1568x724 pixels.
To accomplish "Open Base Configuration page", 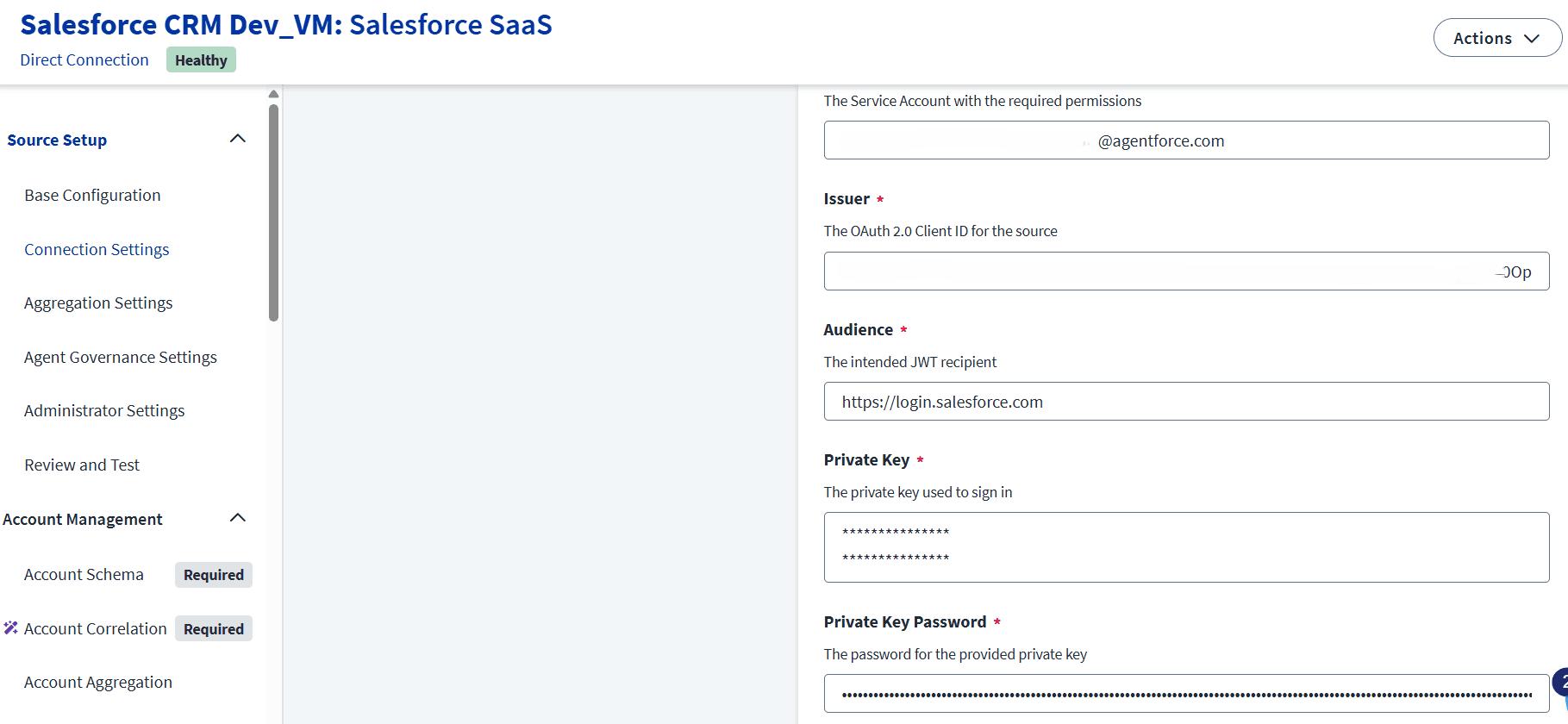I will [92, 196].
